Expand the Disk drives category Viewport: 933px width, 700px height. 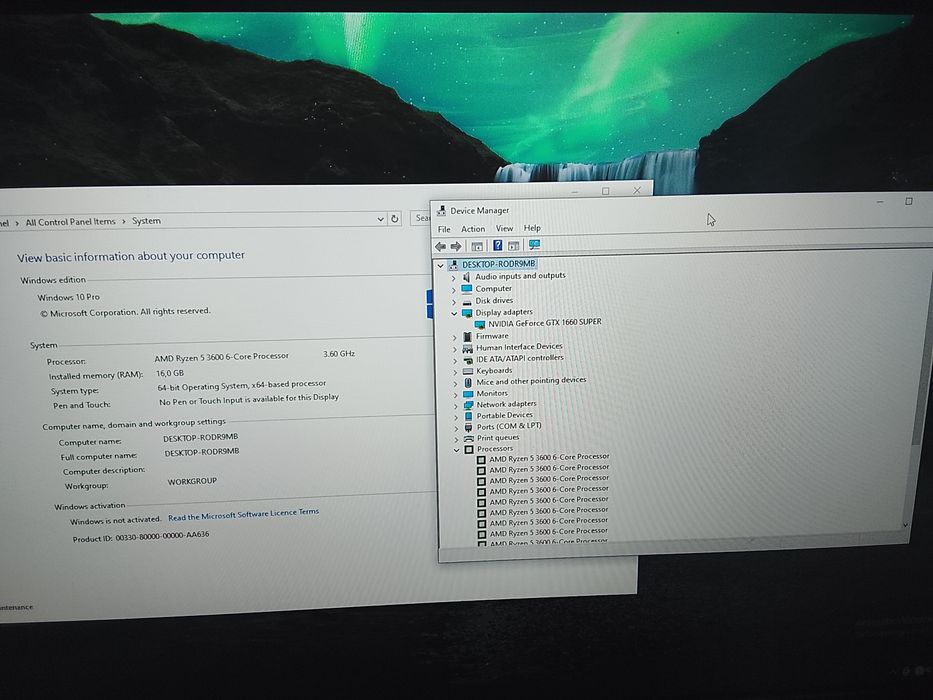(x=454, y=302)
